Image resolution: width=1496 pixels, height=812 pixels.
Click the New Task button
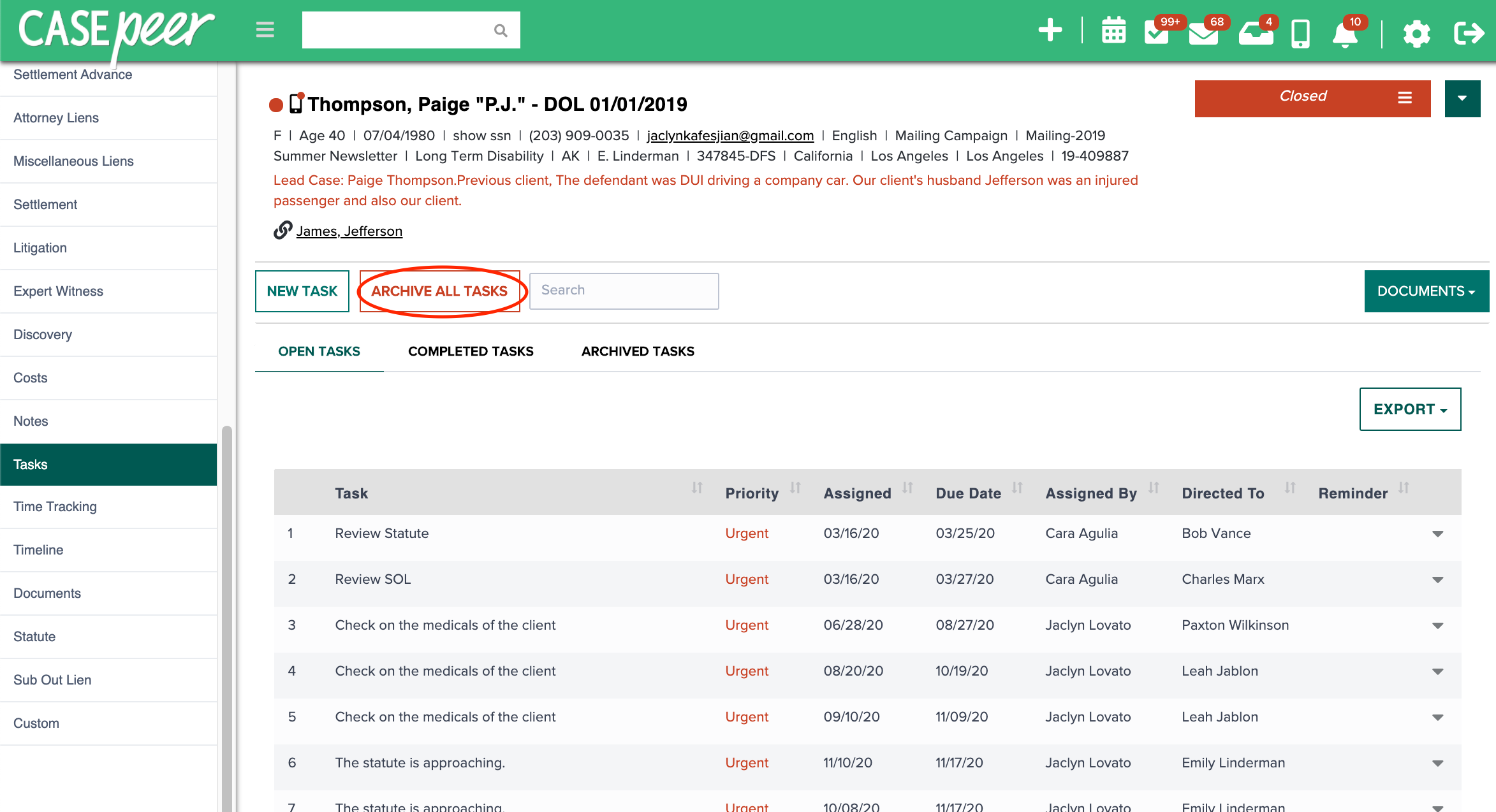(302, 291)
